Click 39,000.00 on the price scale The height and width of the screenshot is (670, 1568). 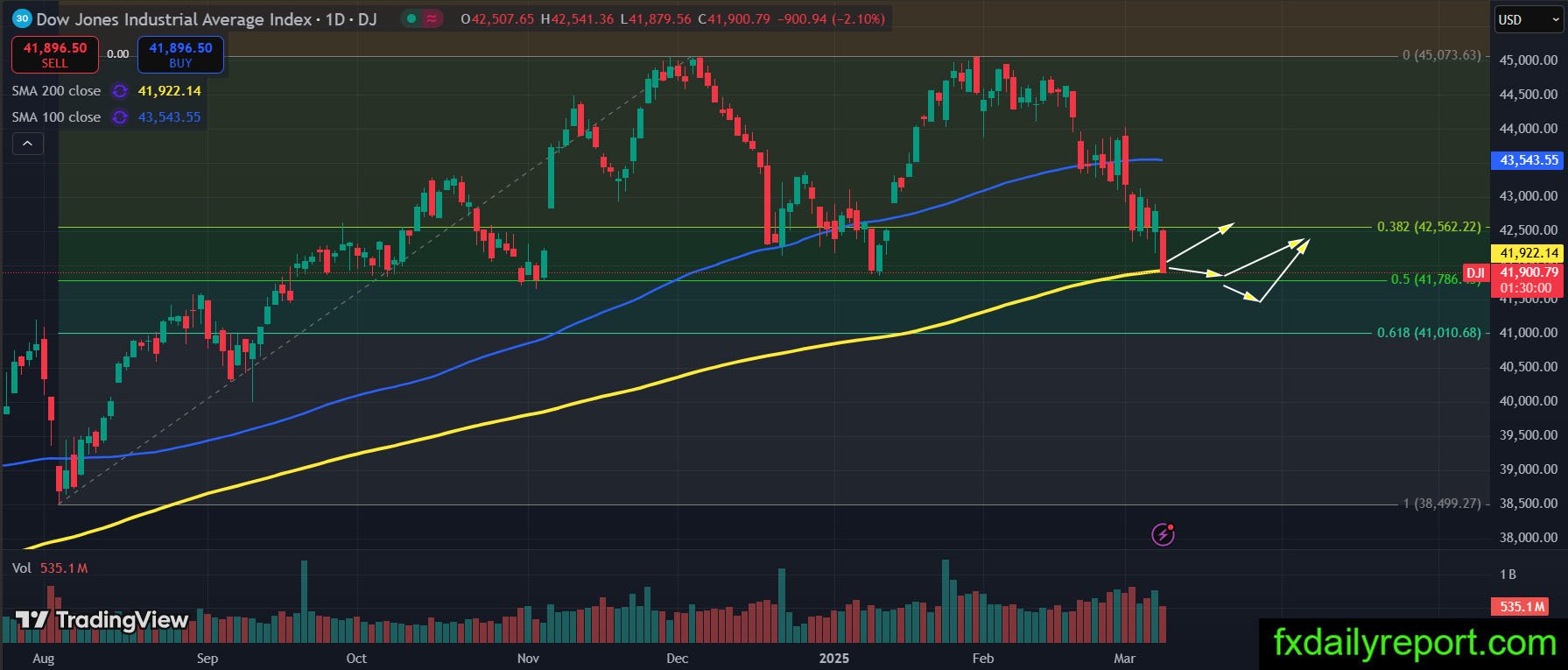(1529, 469)
